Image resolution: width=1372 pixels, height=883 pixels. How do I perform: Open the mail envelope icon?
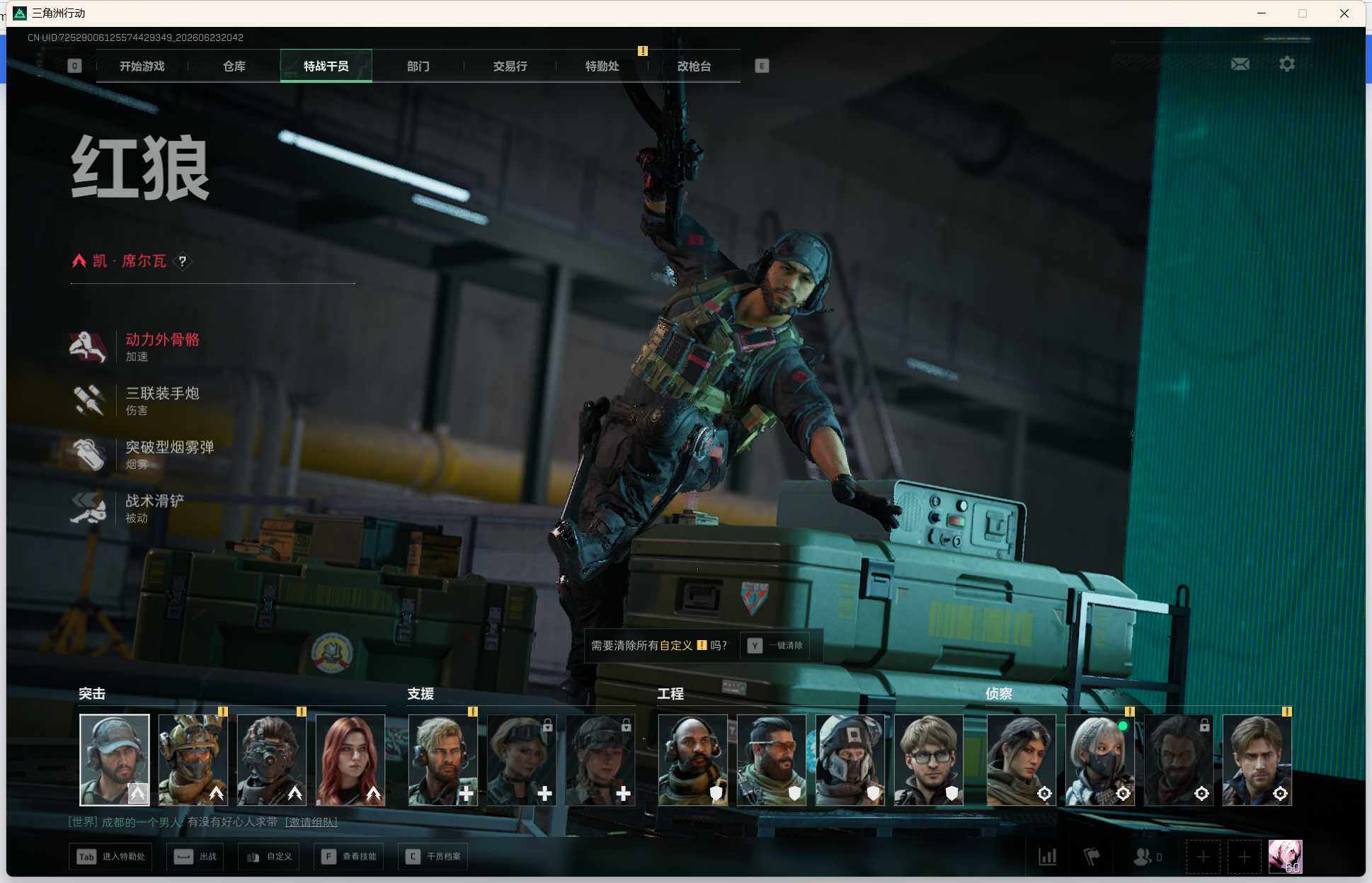(x=1240, y=64)
